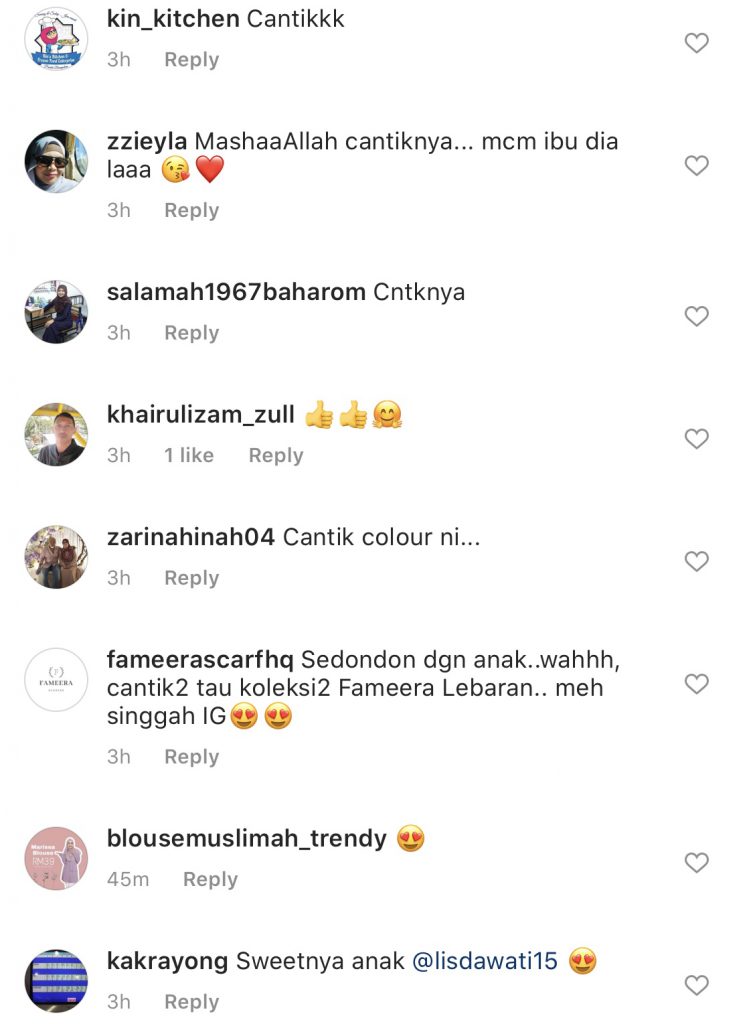
Task: Like salamah1967baharom's comment
Action: [x=696, y=316]
